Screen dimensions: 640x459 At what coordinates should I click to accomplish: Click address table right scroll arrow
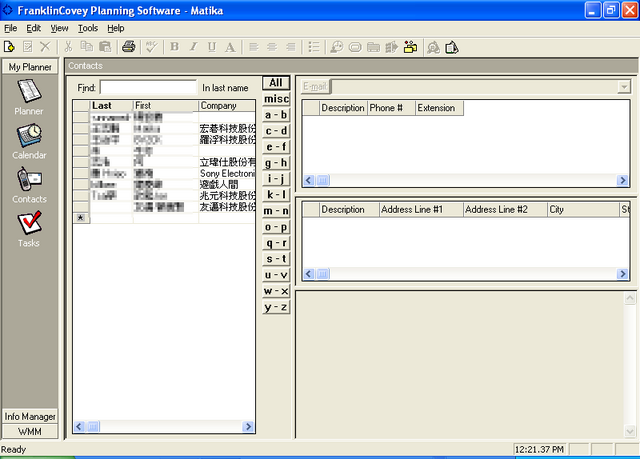click(622, 274)
